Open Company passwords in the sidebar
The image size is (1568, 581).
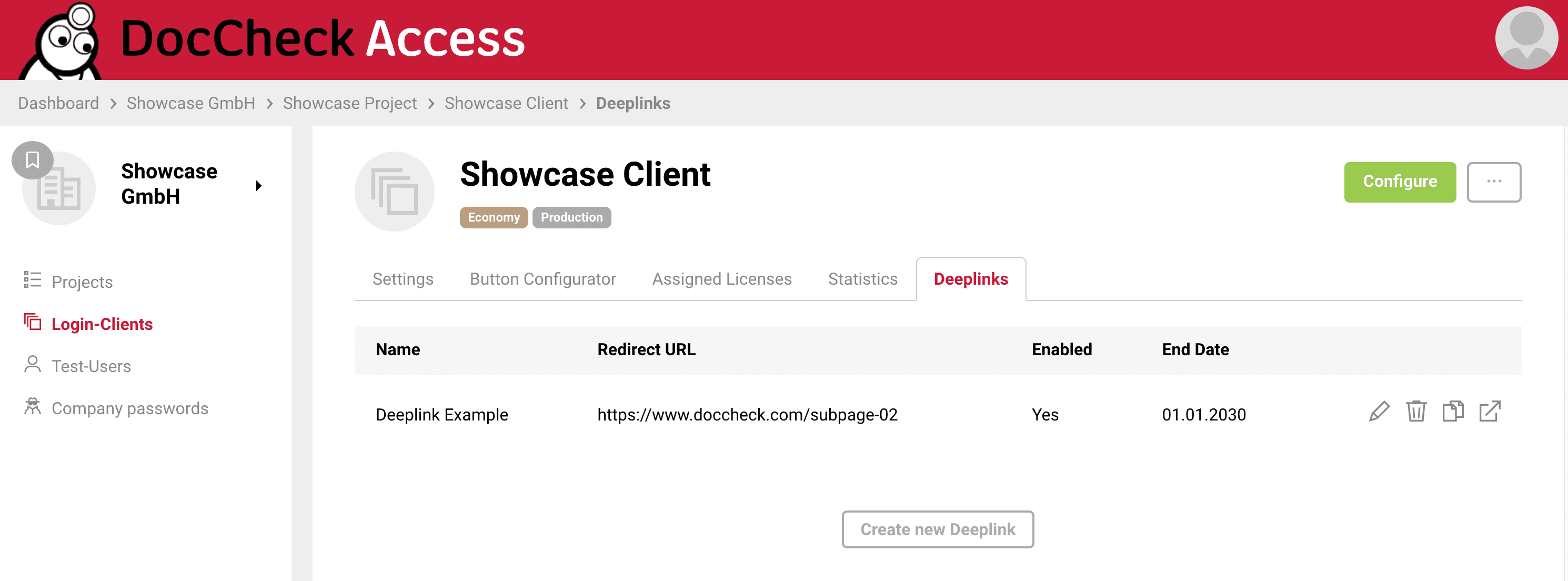click(x=129, y=408)
